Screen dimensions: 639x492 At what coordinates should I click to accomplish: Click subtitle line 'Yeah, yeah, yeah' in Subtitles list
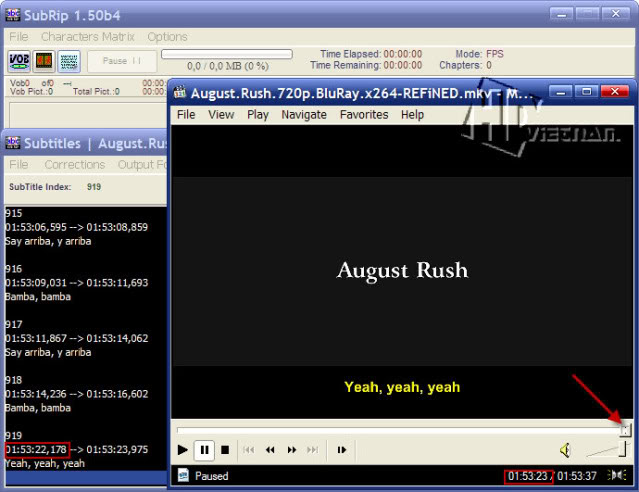pyautogui.click(x=45, y=463)
